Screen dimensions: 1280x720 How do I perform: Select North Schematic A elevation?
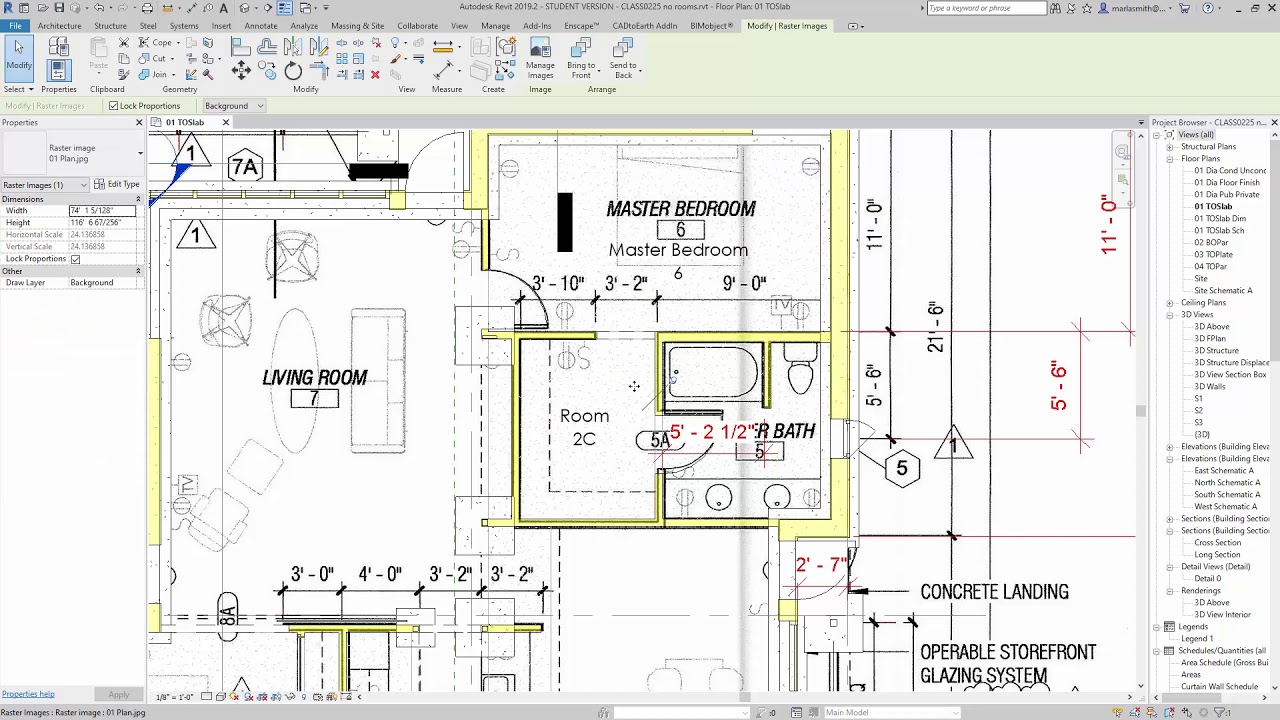click(x=1227, y=483)
